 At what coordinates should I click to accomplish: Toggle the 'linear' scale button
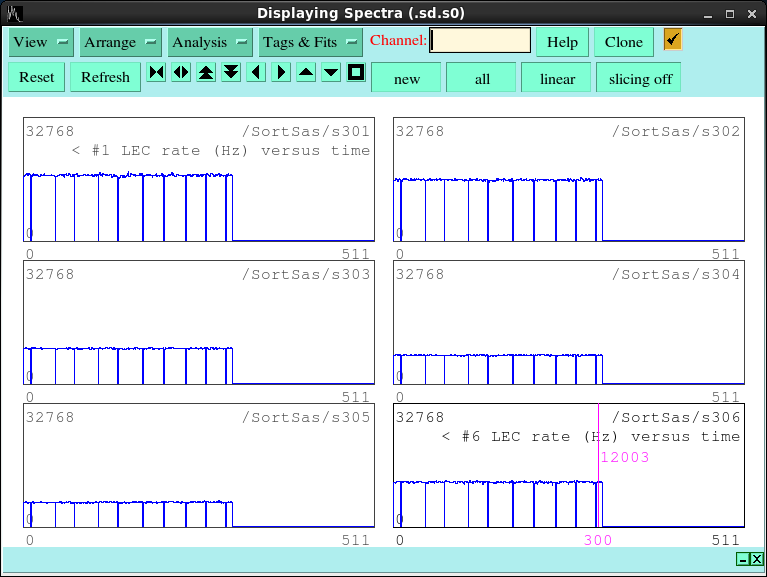(557, 78)
